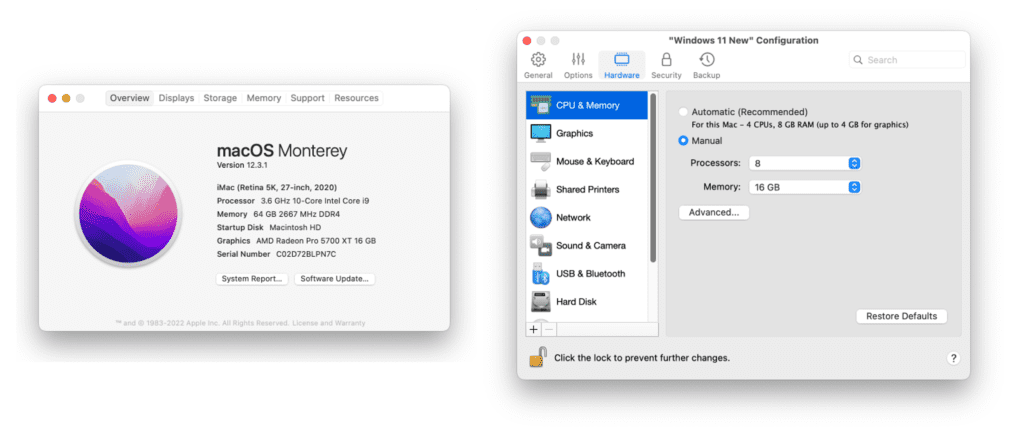Select Network globe item in sidebar
The width and height of the screenshot is (1024, 429).
click(573, 217)
